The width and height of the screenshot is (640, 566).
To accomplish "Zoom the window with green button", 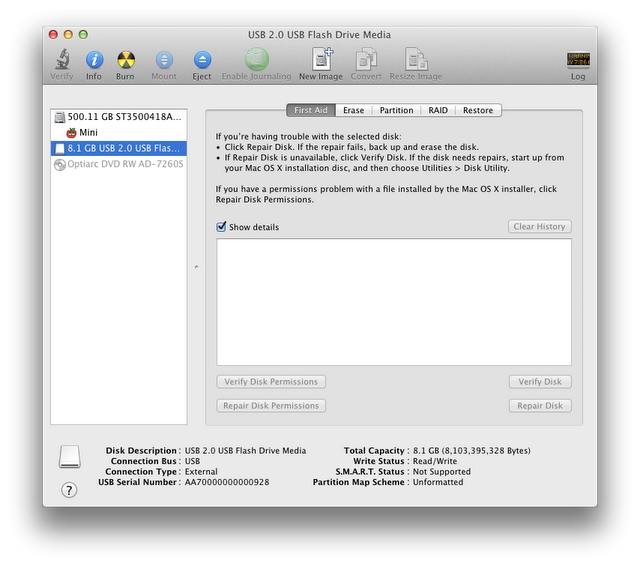I will (83, 34).
